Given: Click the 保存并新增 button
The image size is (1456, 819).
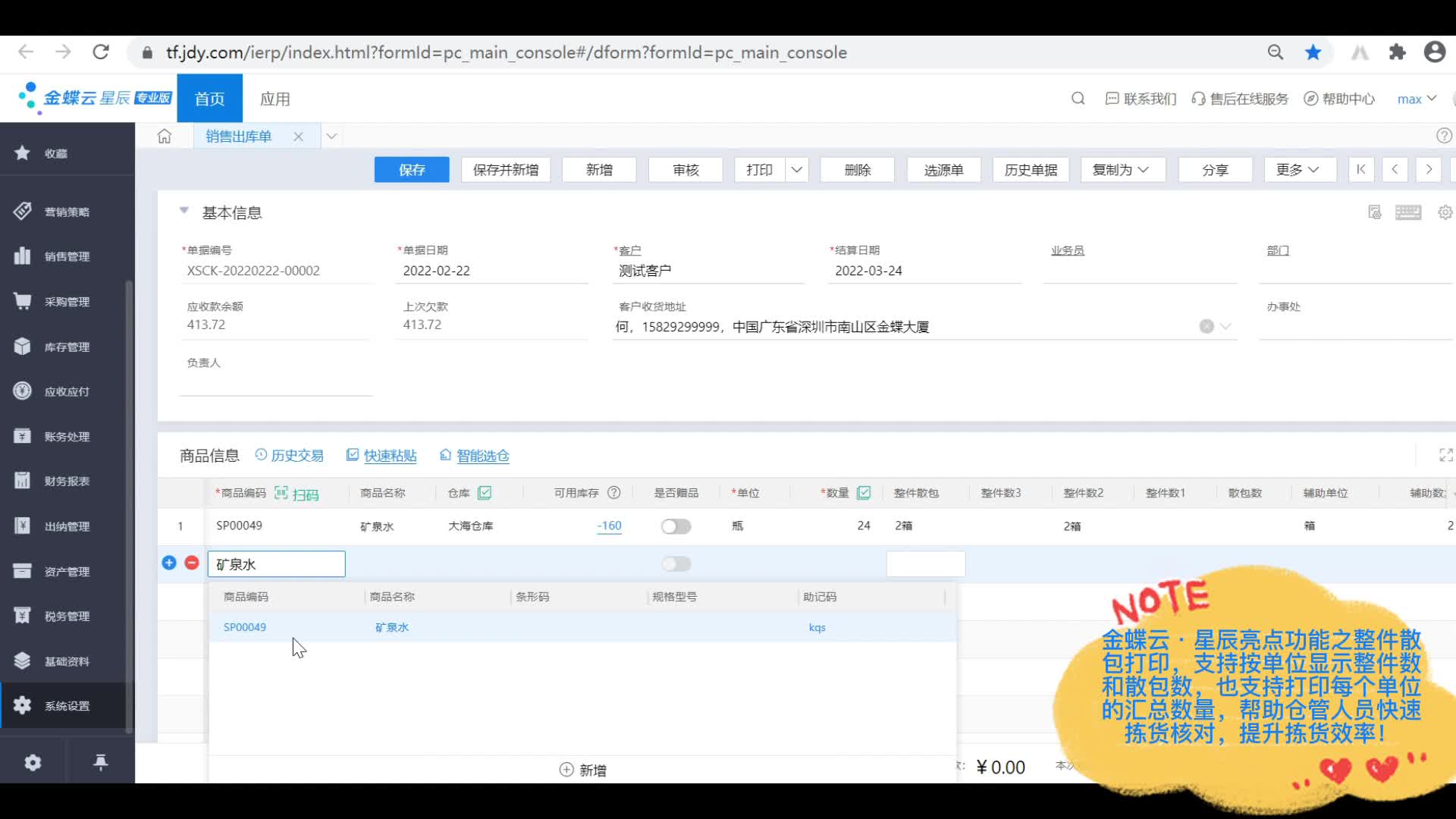Looking at the screenshot, I should coord(506,170).
